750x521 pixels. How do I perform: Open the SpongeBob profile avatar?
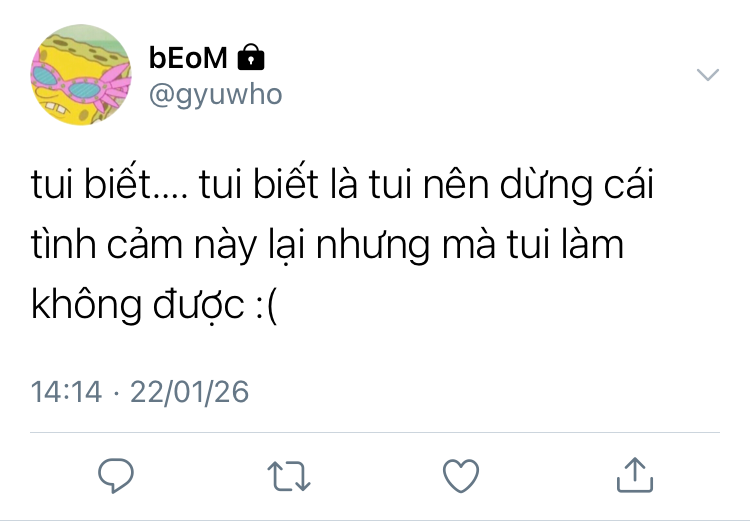[81, 75]
